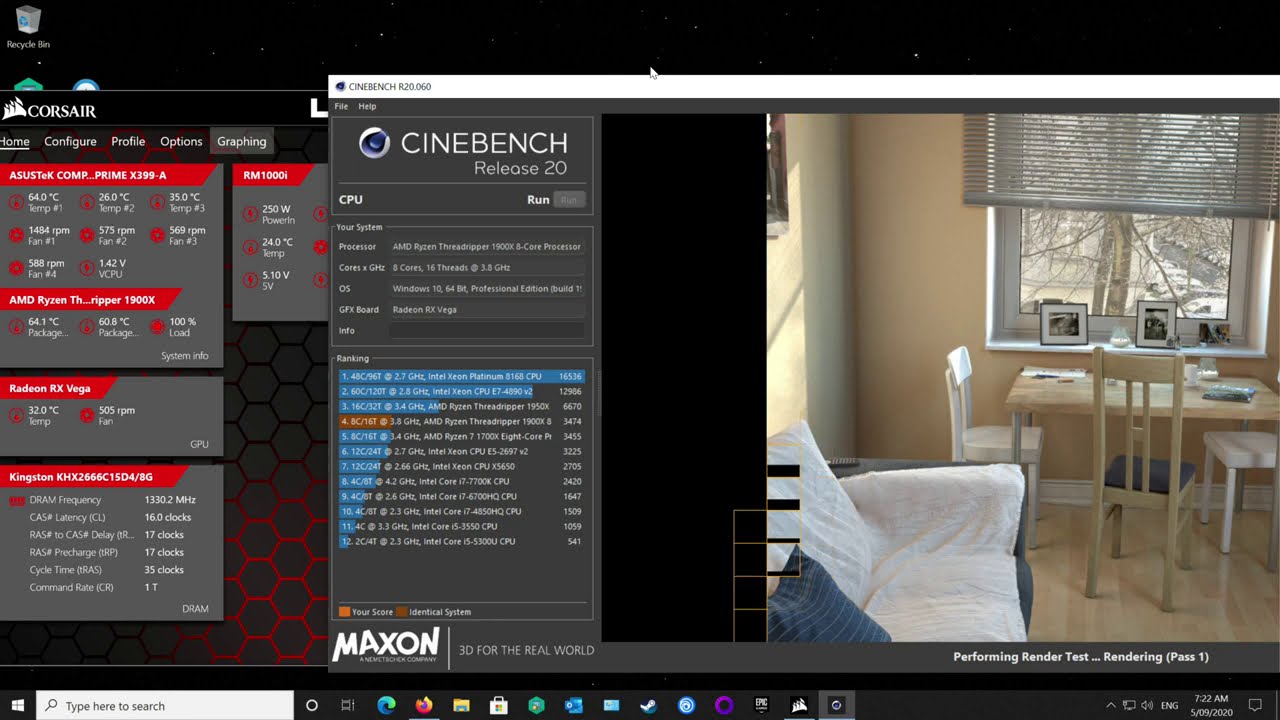Click the Radeon RX Vega 505 rpm fan icon
1280x720 pixels.
click(87, 415)
